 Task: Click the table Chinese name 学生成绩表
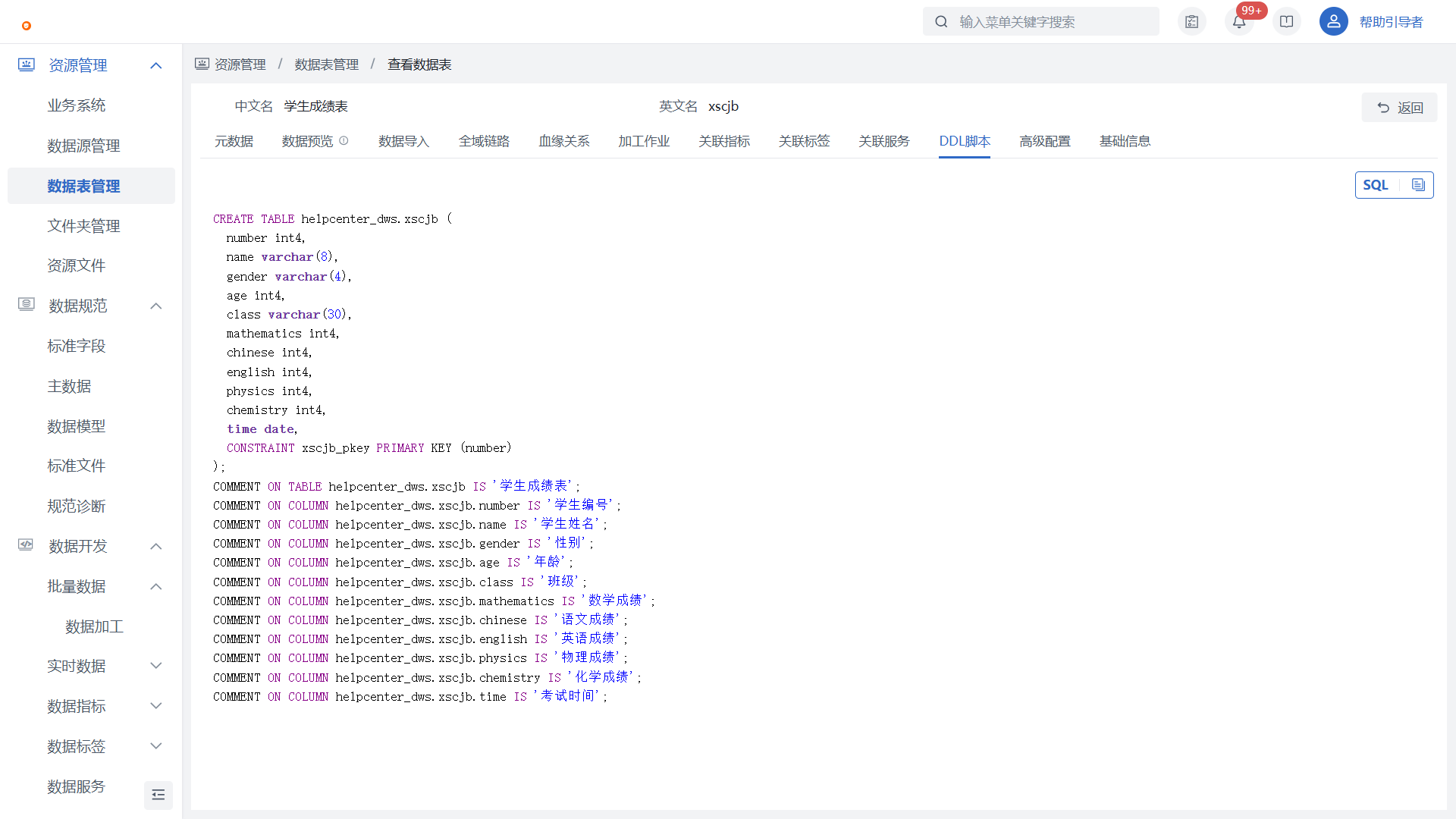click(315, 106)
